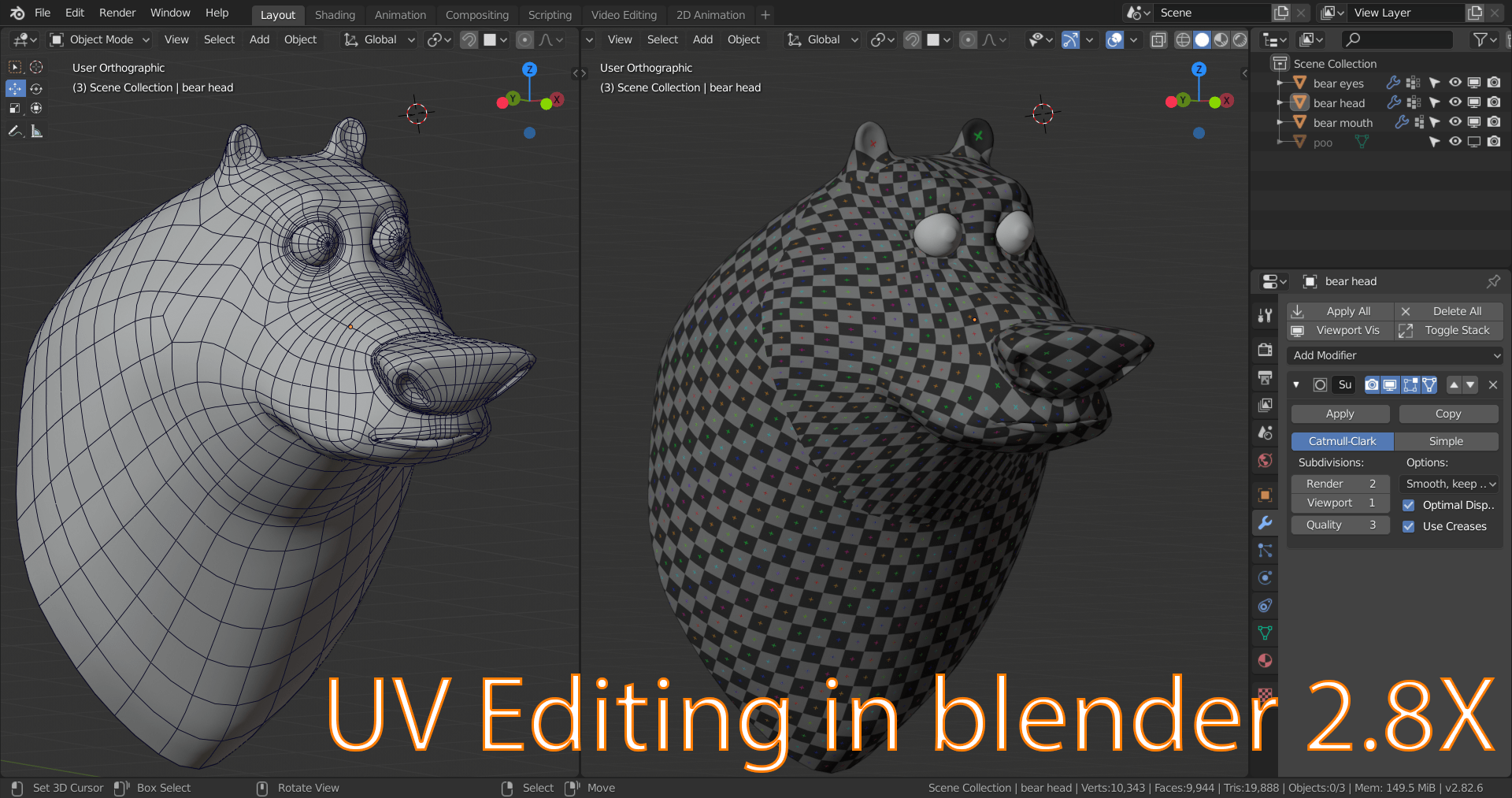This screenshot has width=1512, height=798.
Task: Switch right viewport to Material Preview shading
Action: pos(1221,39)
